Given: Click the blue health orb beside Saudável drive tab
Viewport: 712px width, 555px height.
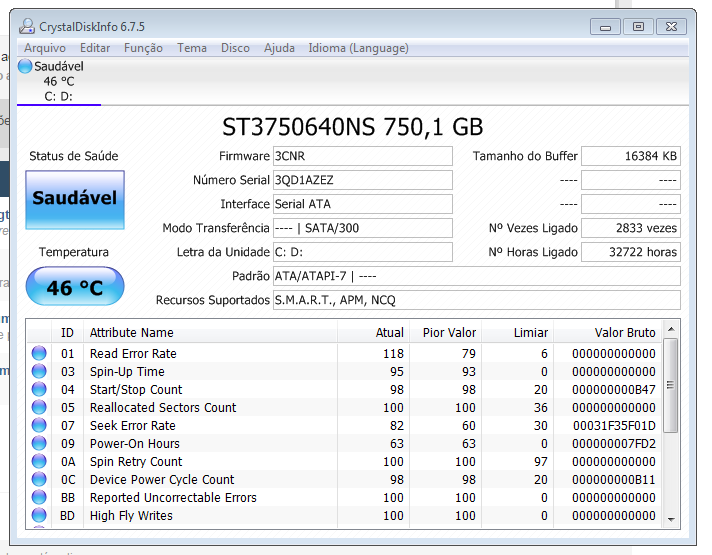Looking at the screenshot, I should (x=25, y=66).
